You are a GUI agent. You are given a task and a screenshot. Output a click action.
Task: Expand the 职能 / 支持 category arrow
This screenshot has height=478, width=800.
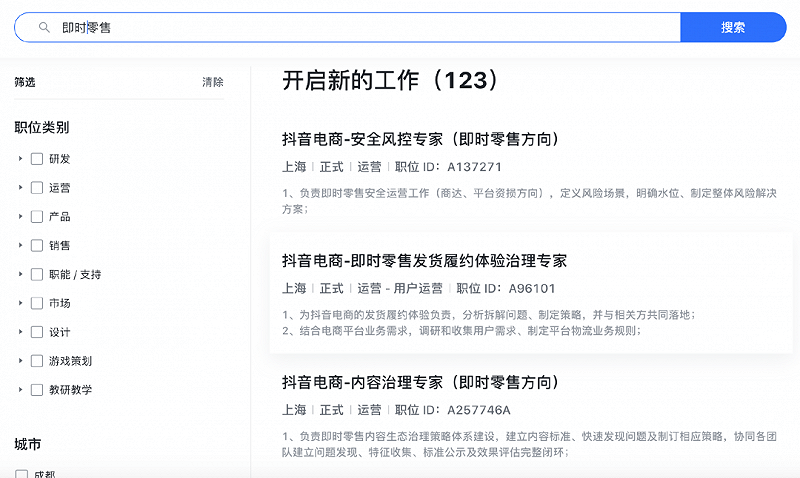(20, 275)
